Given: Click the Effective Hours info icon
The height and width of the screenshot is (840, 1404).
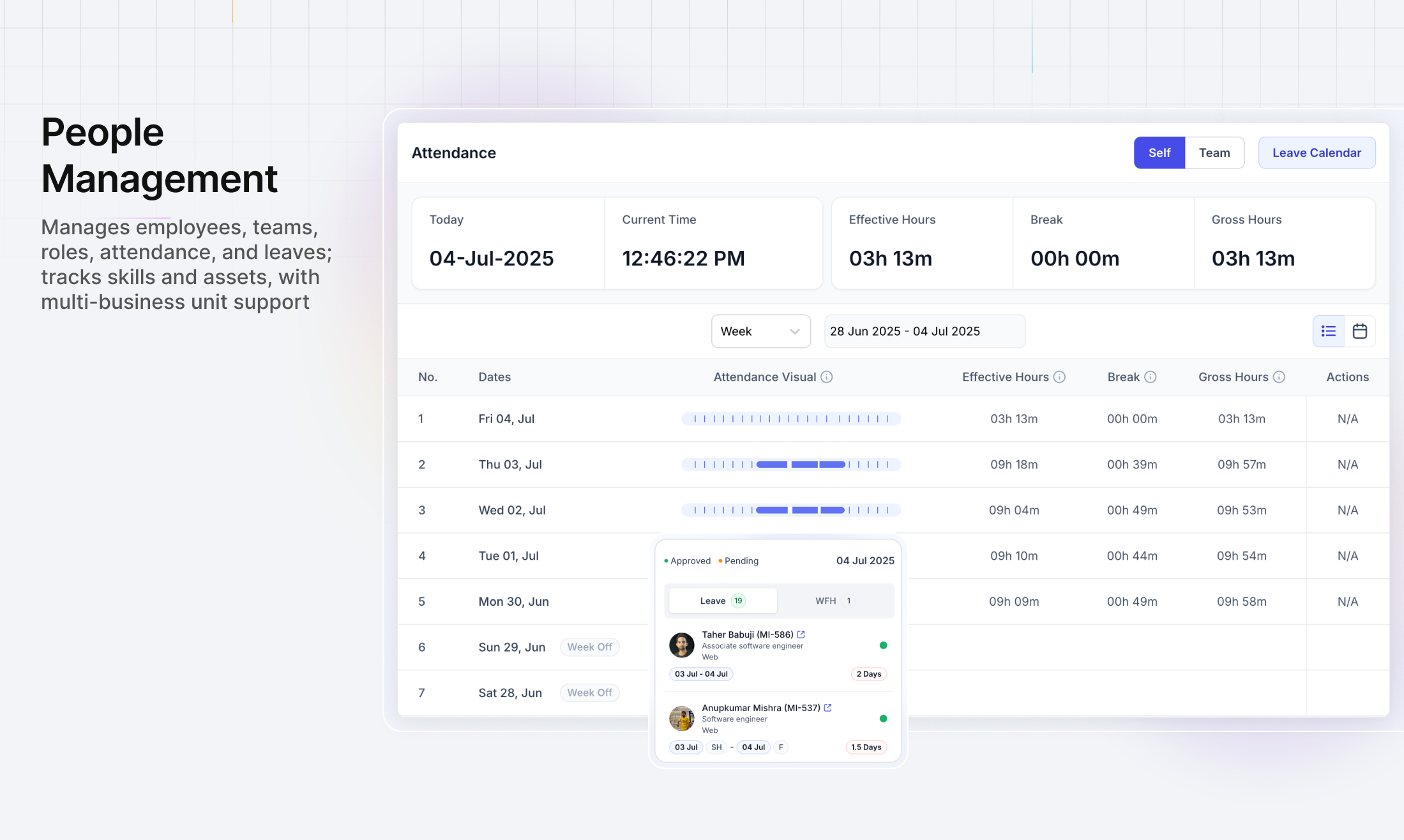Looking at the screenshot, I should (1059, 377).
